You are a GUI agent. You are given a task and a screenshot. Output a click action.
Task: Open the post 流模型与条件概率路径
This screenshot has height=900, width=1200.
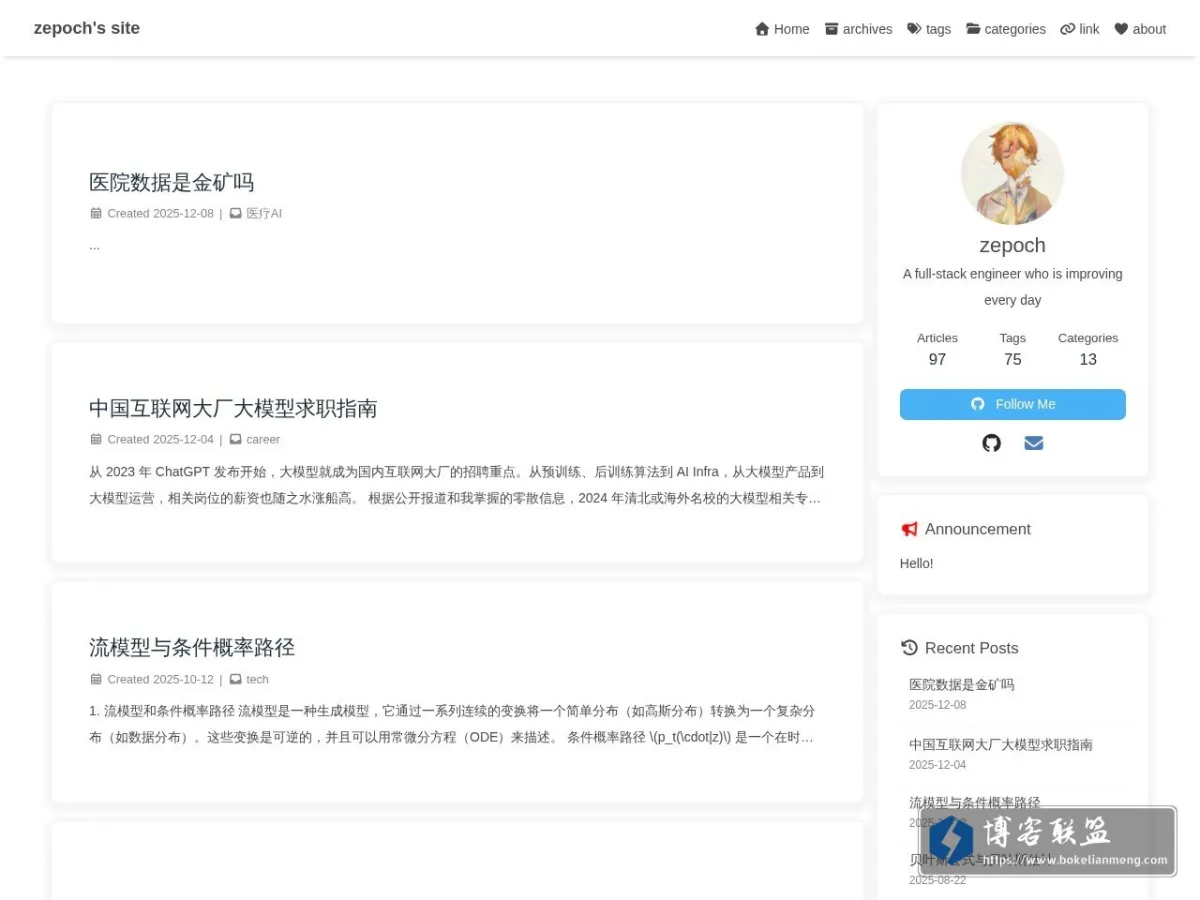click(x=192, y=647)
